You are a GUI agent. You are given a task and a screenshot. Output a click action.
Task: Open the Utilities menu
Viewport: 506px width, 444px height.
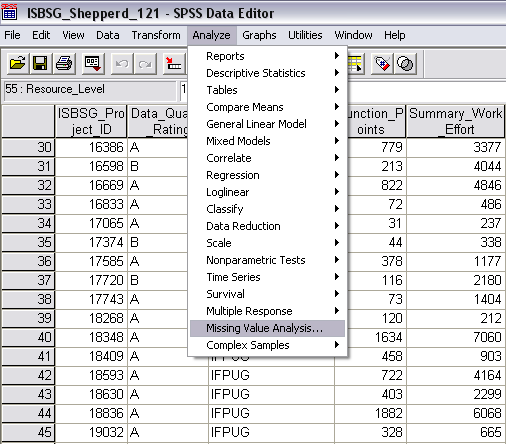[305, 35]
